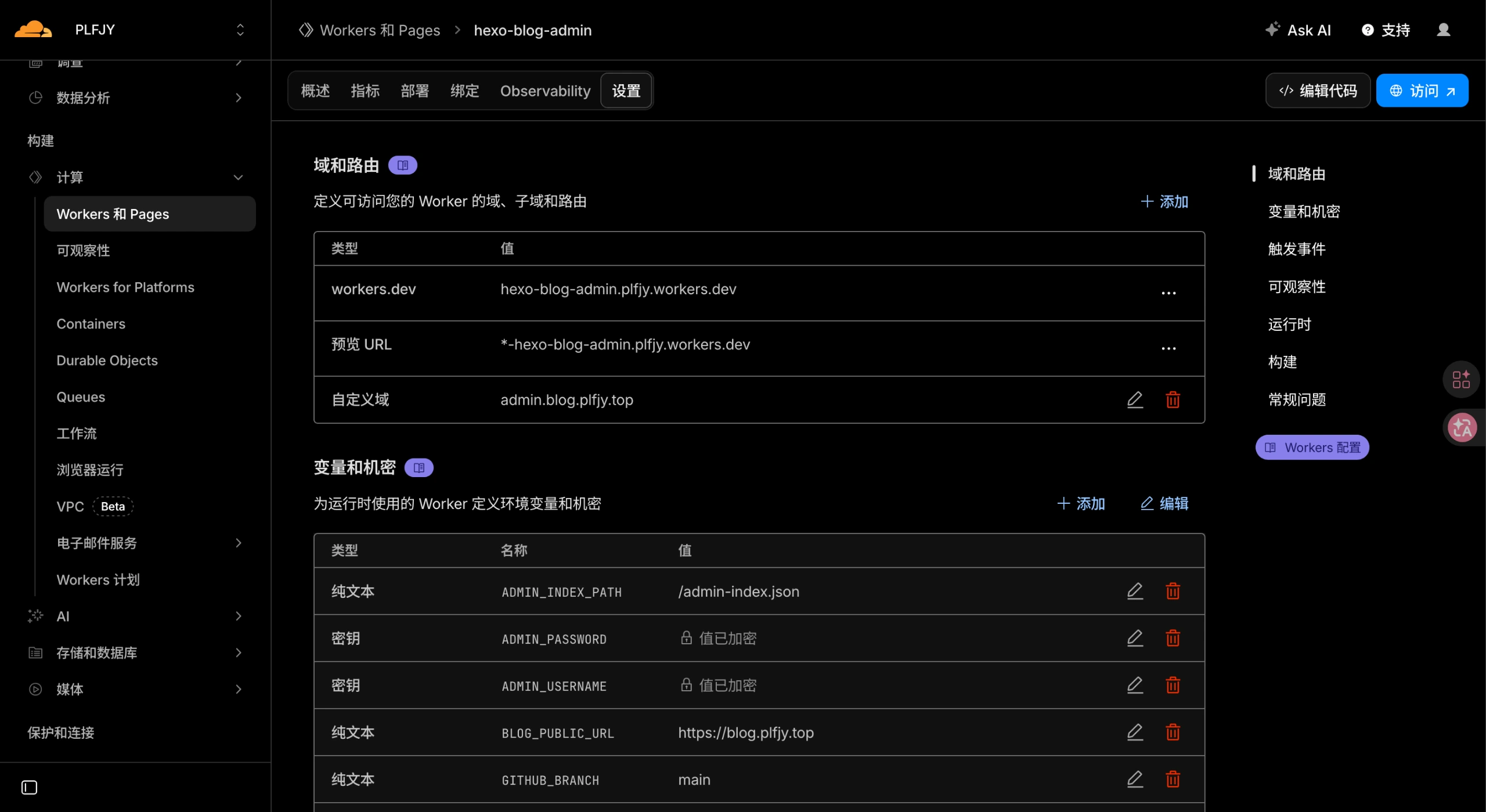Edit the ADMIN_INDEX_PATH variable
The height and width of the screenshot is (812, 1486).
[x=1135, y=591]
